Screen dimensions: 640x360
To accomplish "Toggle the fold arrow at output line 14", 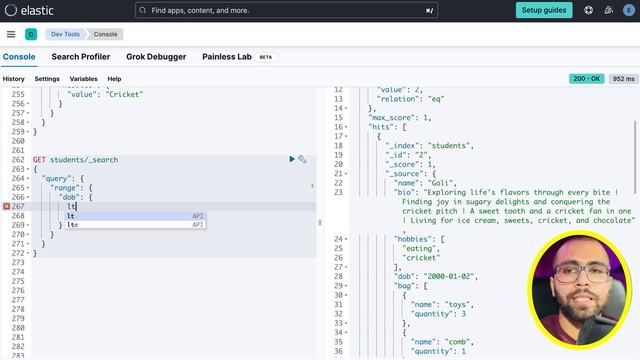I will (346, 108).
